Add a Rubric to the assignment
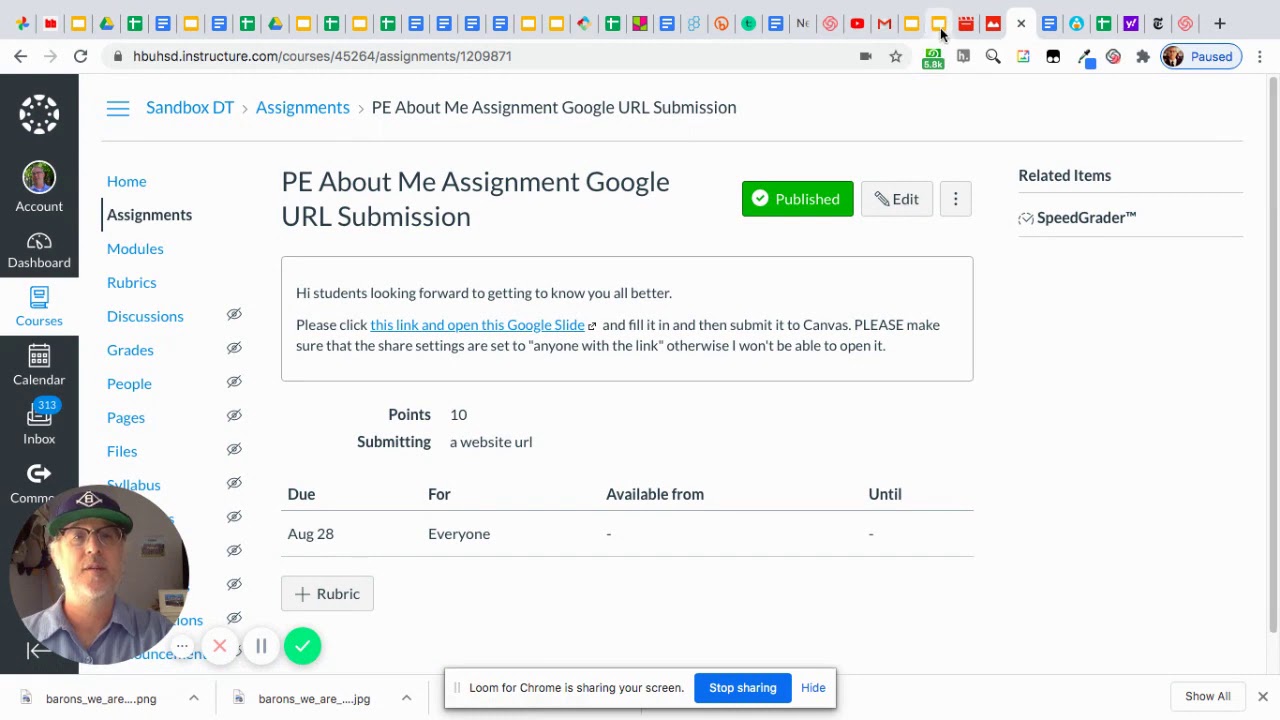 click(x=327, y=594)
